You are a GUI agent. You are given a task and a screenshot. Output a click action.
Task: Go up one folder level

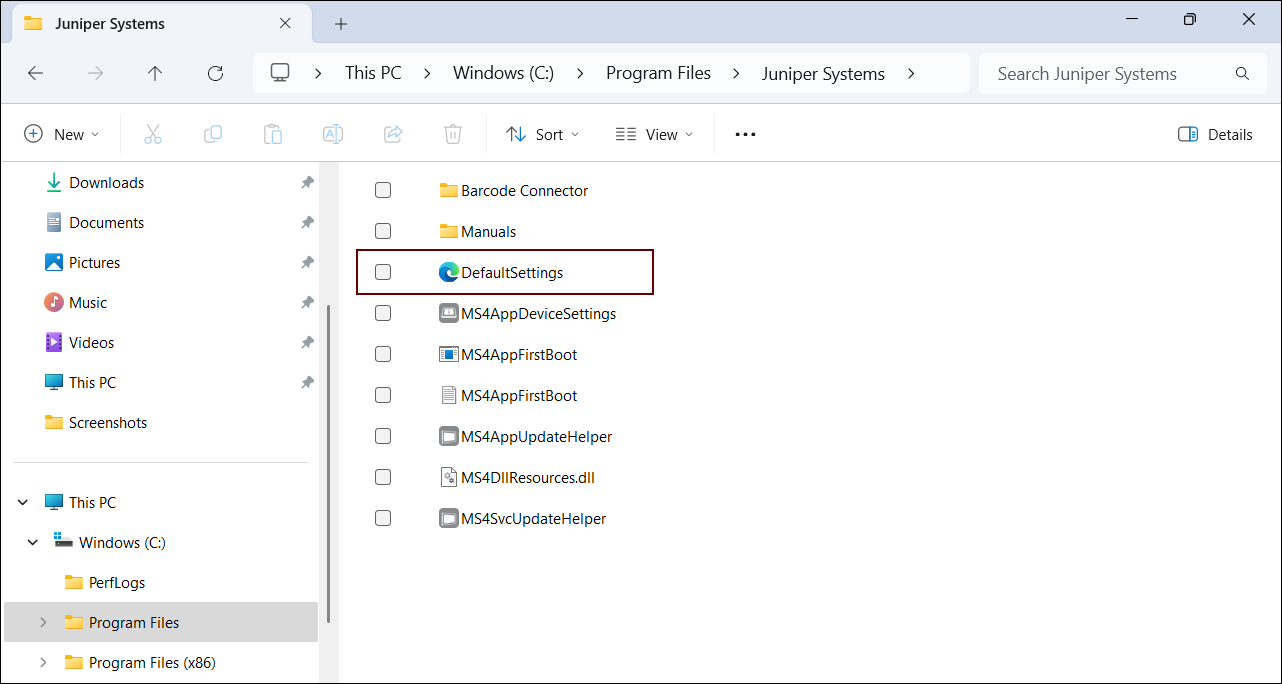[155, 73]
